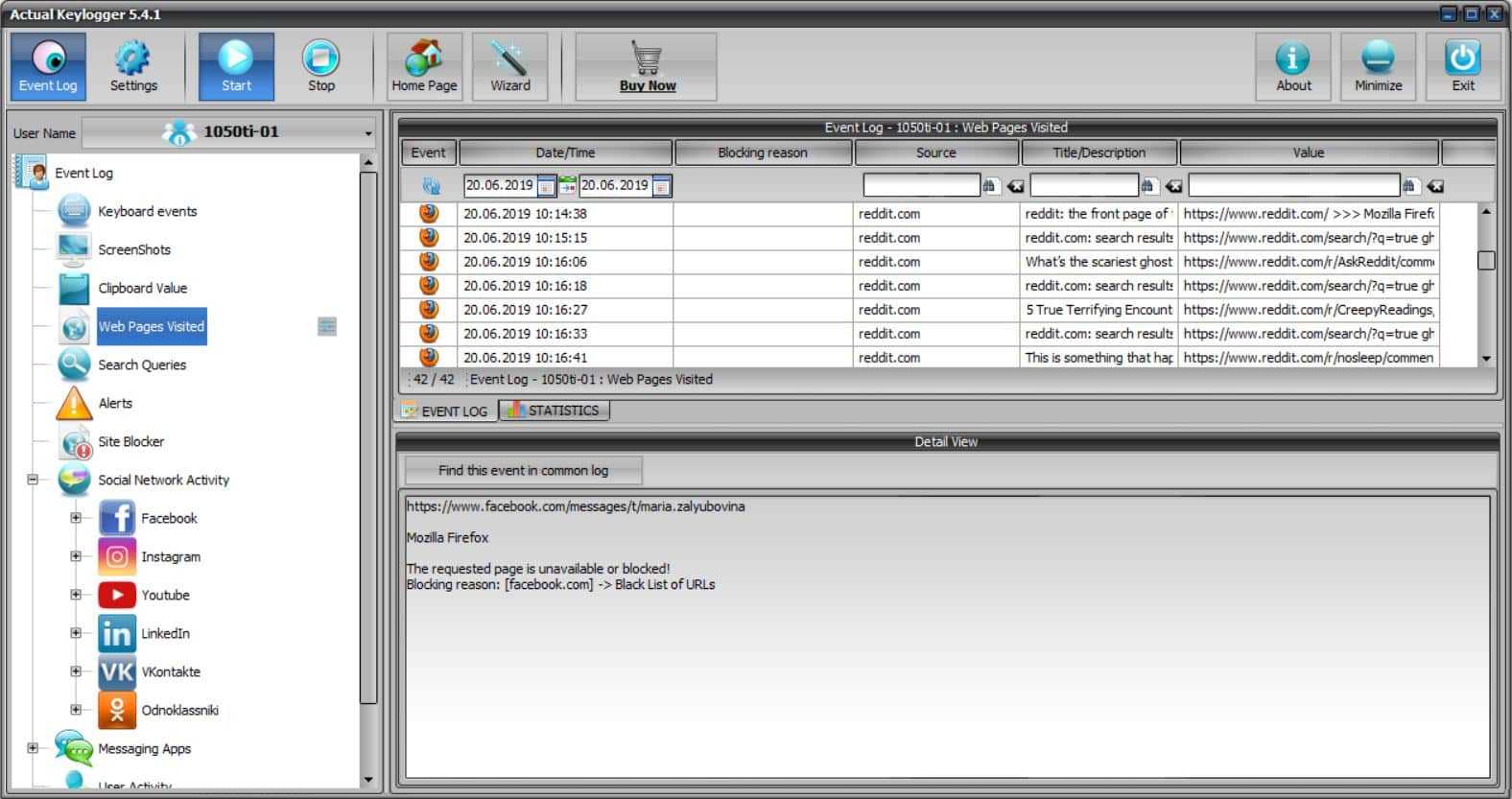Open Clipboard Value log
1512x799 pixels.
142,288
